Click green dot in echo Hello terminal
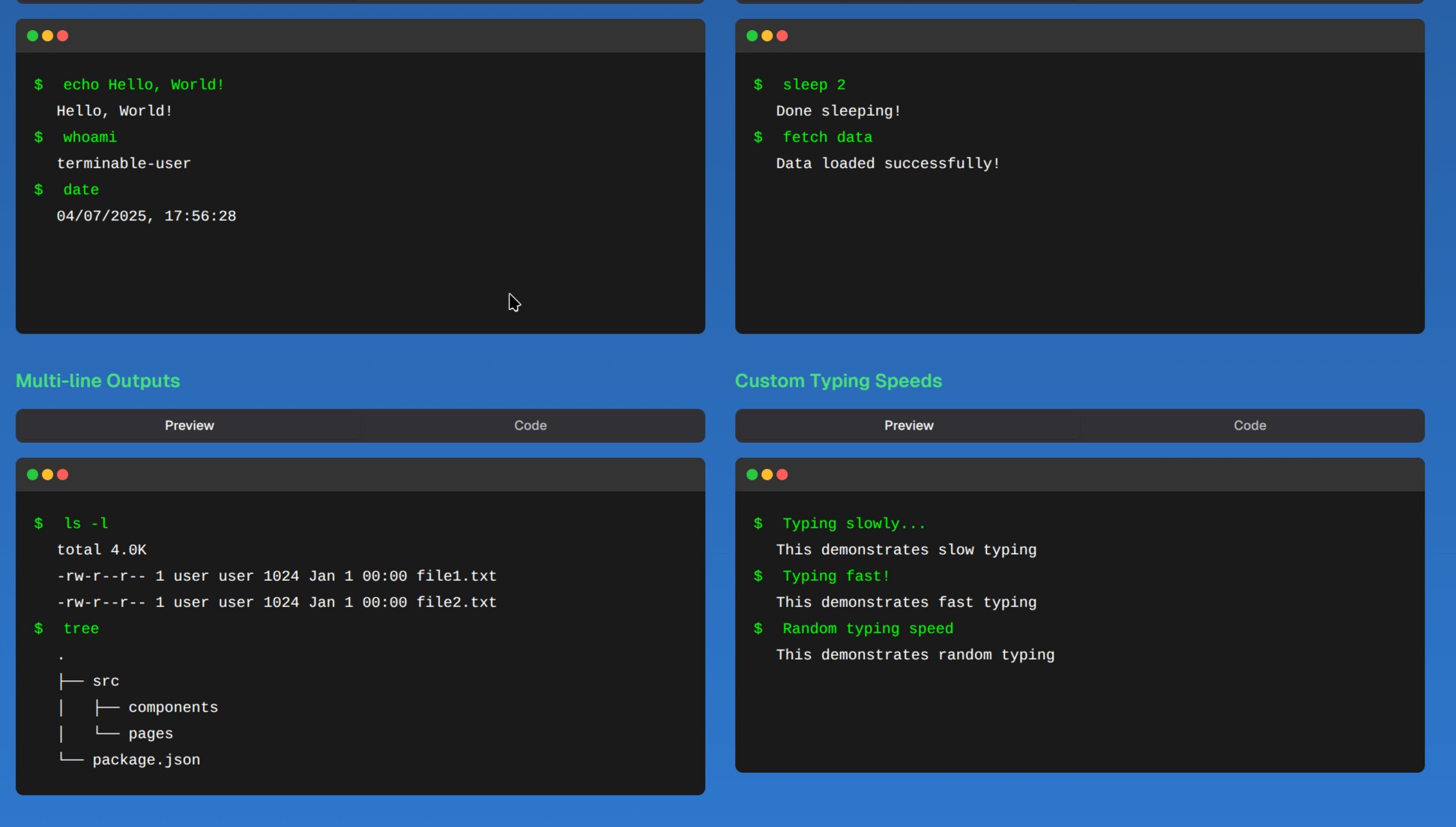The width and height of the screenshot is (1456, 827). click(x=32, y=35)
